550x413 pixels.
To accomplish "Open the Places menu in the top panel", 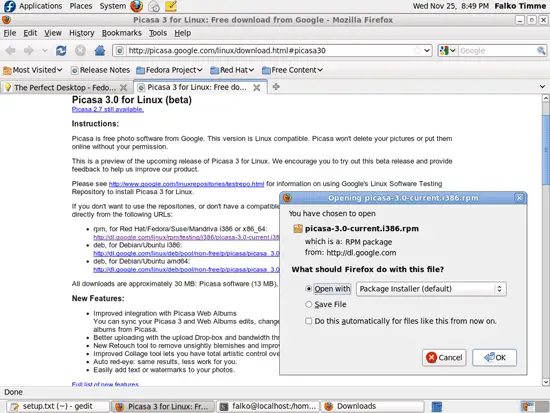I will 81,6.
